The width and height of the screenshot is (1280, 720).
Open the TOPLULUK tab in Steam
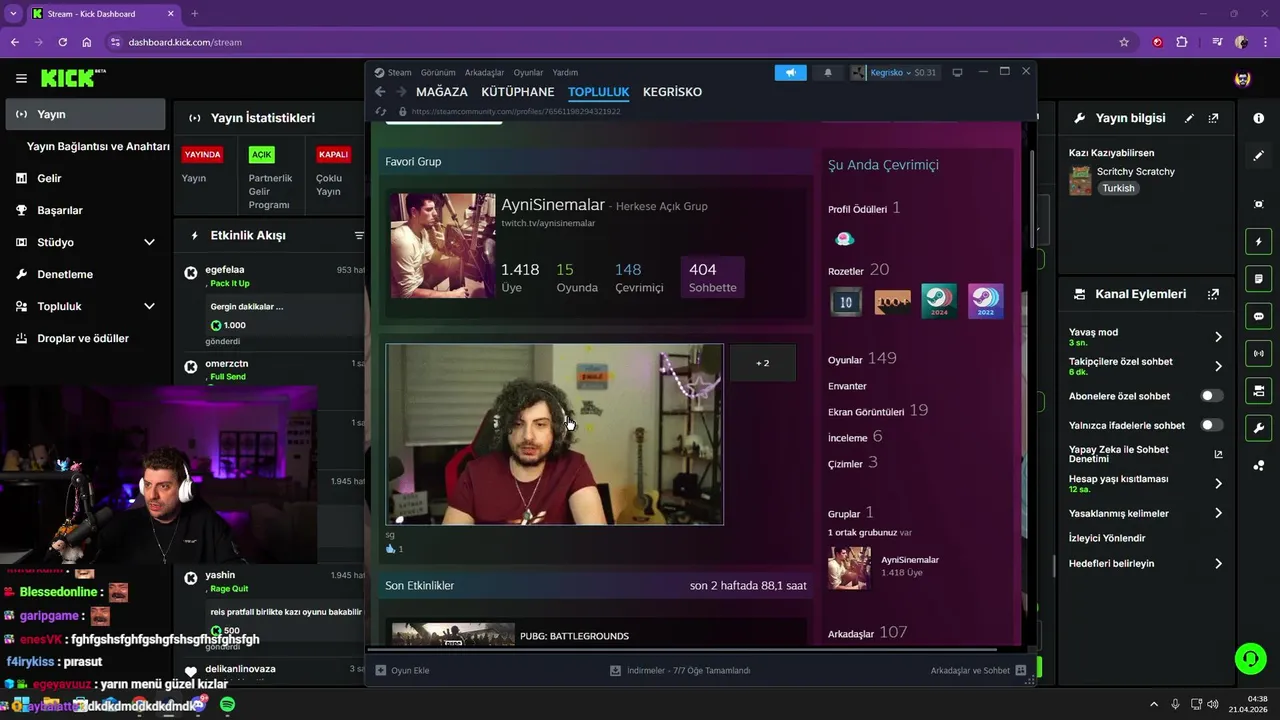click(598, 92)
